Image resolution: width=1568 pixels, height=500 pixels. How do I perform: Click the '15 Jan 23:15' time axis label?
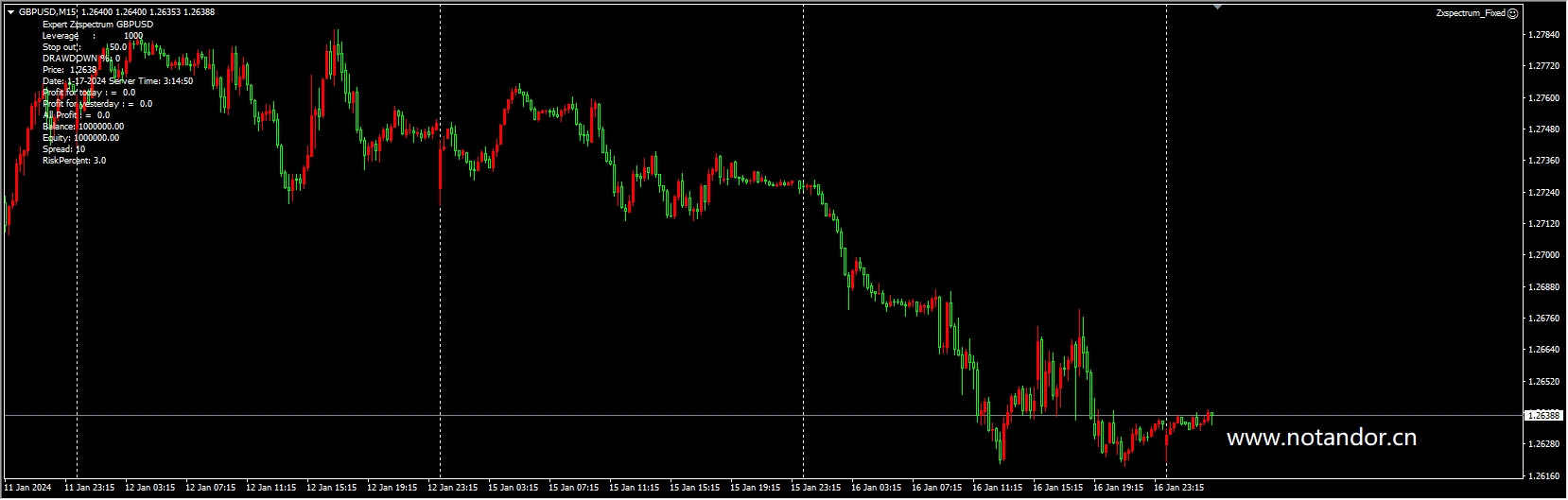pyautogui.click(x=816, y=489)
